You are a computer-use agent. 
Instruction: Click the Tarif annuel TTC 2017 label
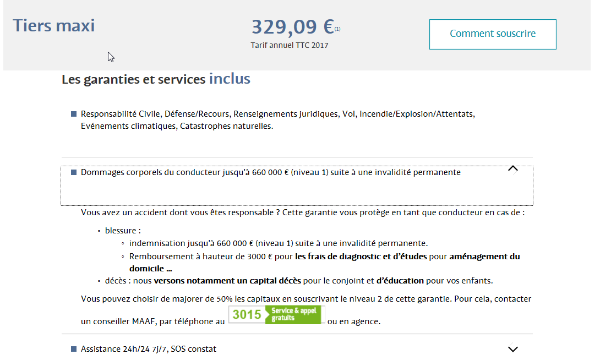289,45
